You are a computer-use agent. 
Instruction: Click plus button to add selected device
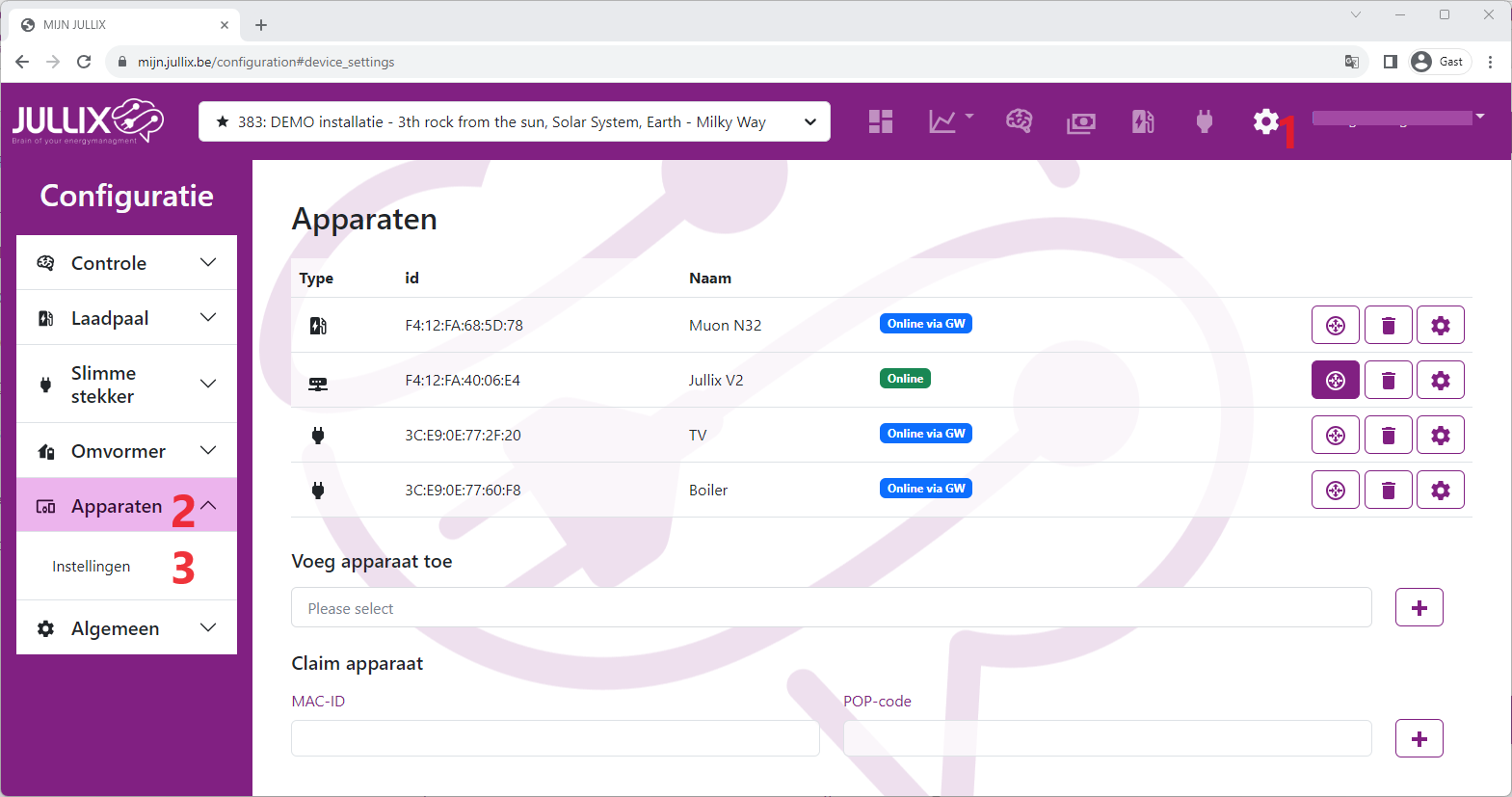(x=1419, y=608)
